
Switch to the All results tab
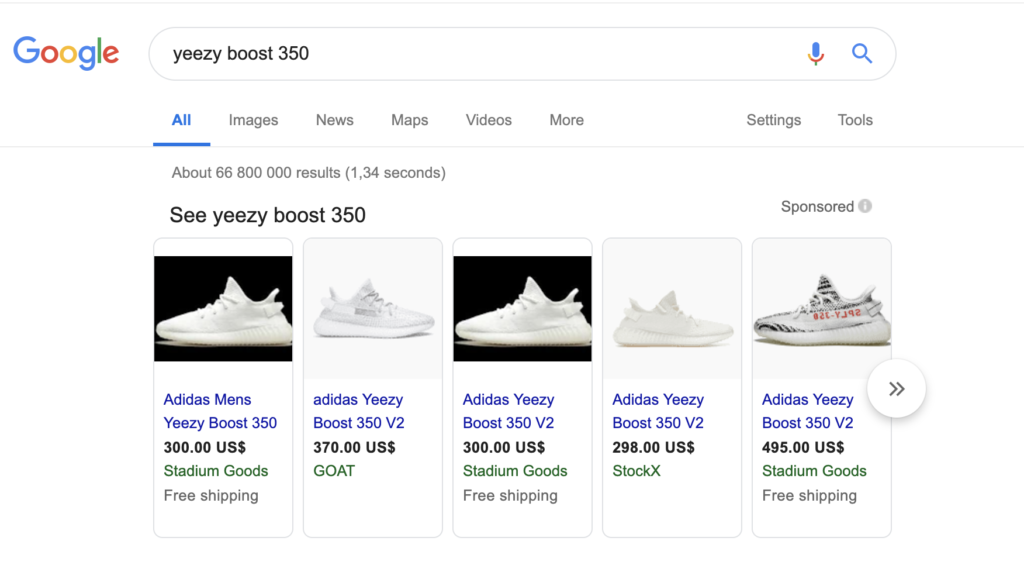coord(182,120)
